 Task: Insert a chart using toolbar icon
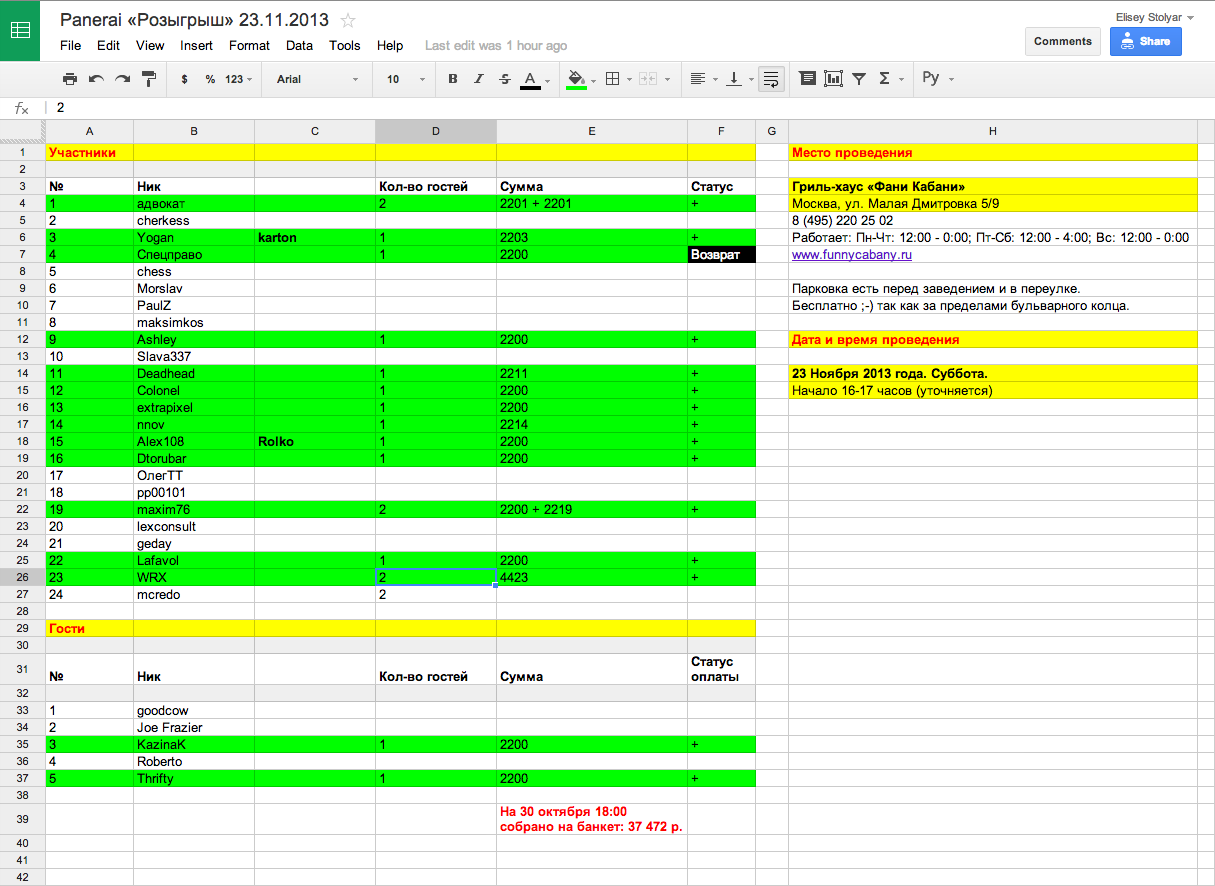pos(833,79)
